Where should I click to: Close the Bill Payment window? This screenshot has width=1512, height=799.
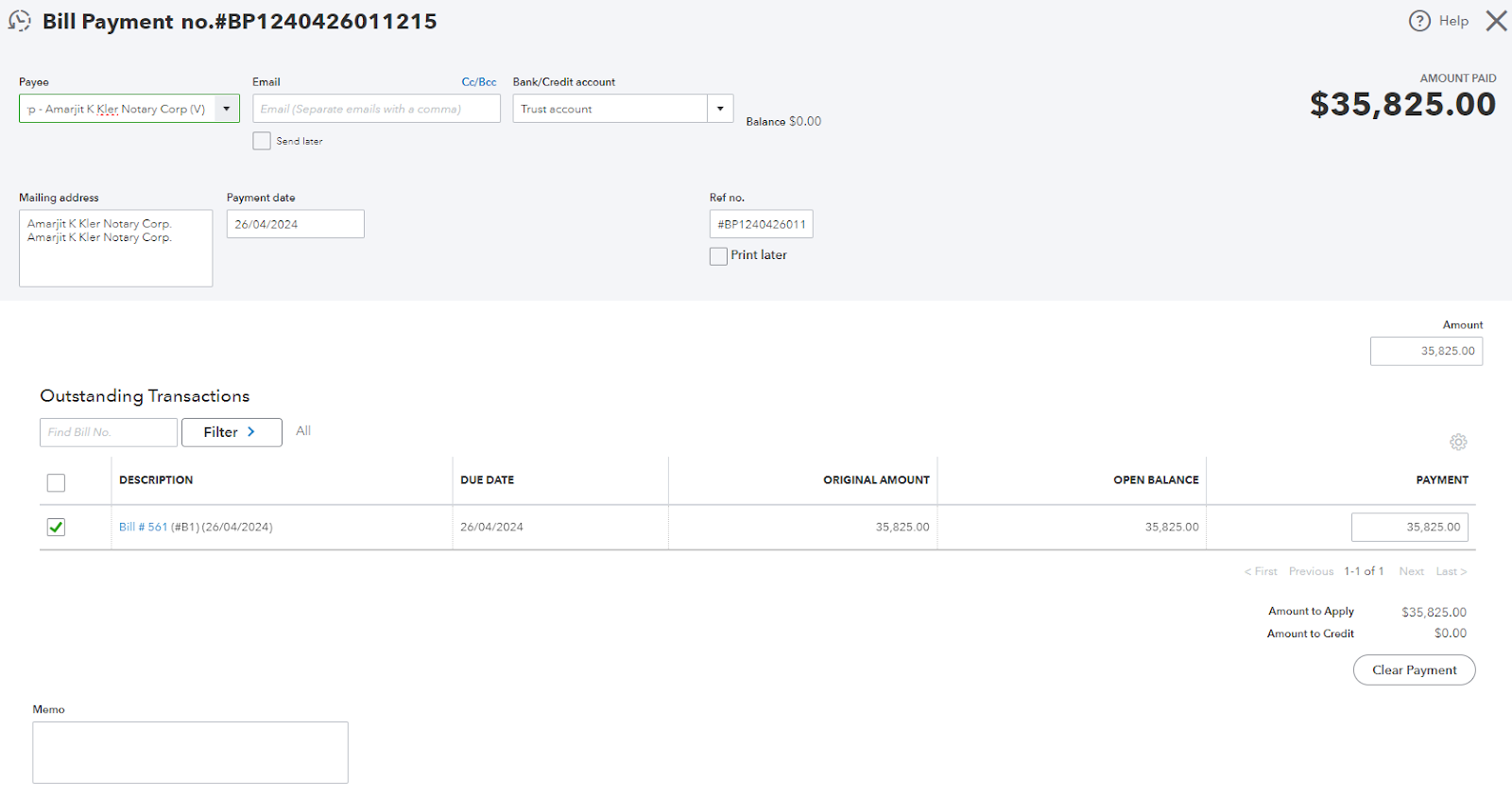pos(1496,21)
